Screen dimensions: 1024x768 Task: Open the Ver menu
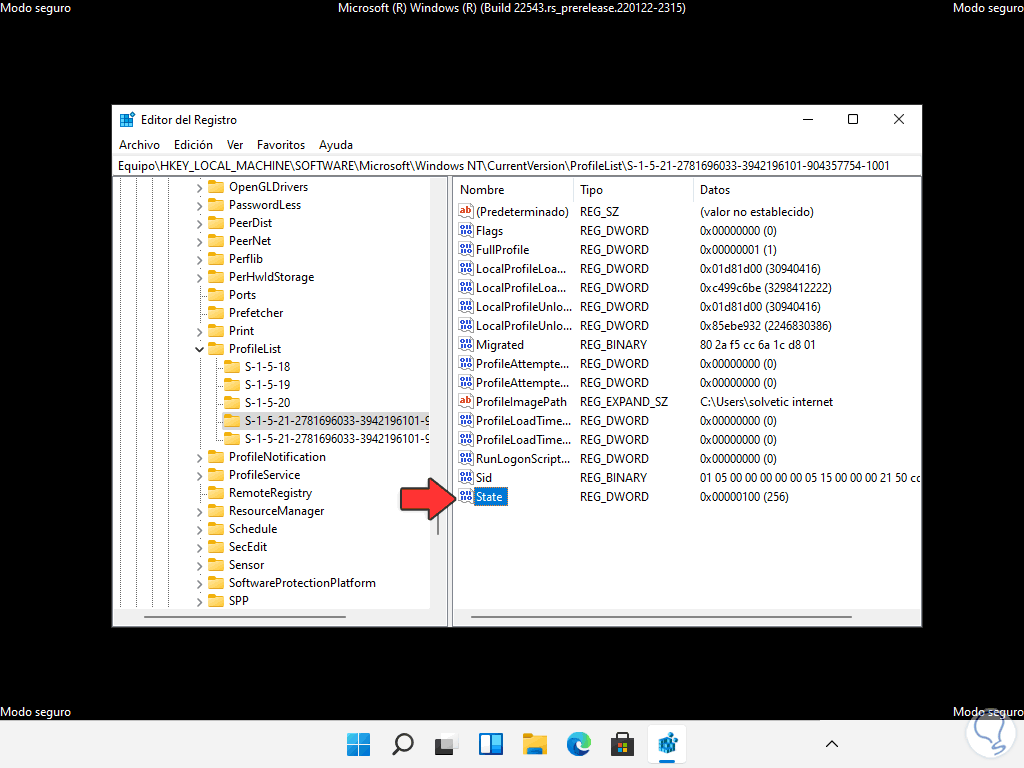point(235,145)
